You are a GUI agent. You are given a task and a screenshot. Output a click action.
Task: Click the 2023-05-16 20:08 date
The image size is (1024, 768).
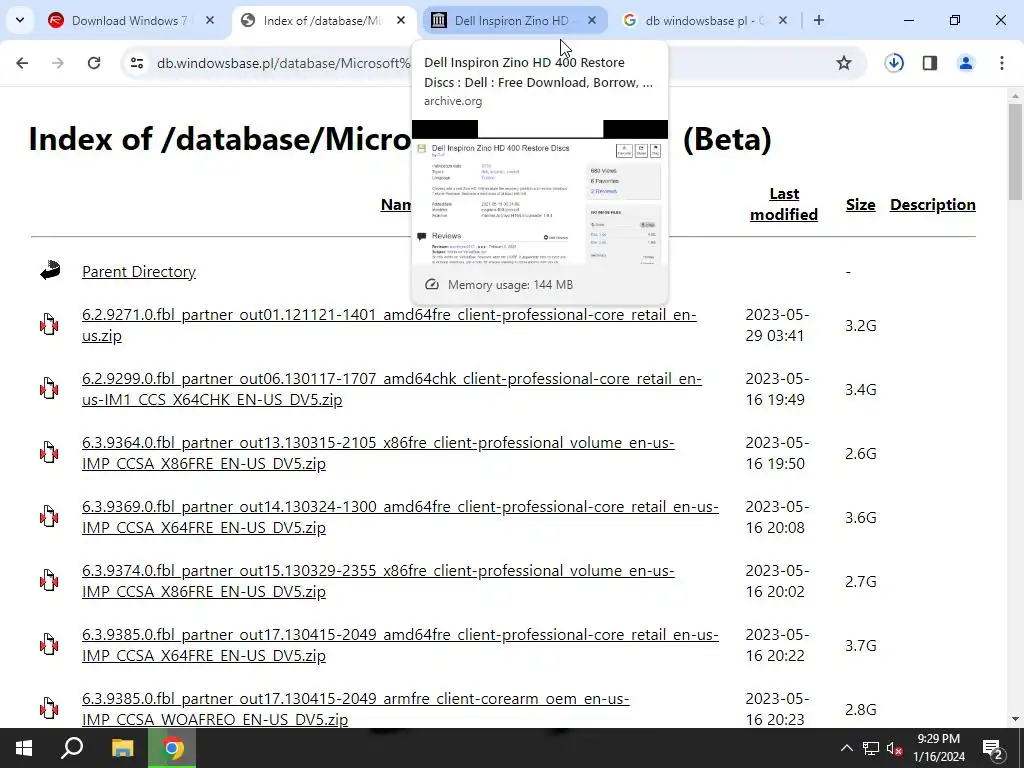pos(777,517)
